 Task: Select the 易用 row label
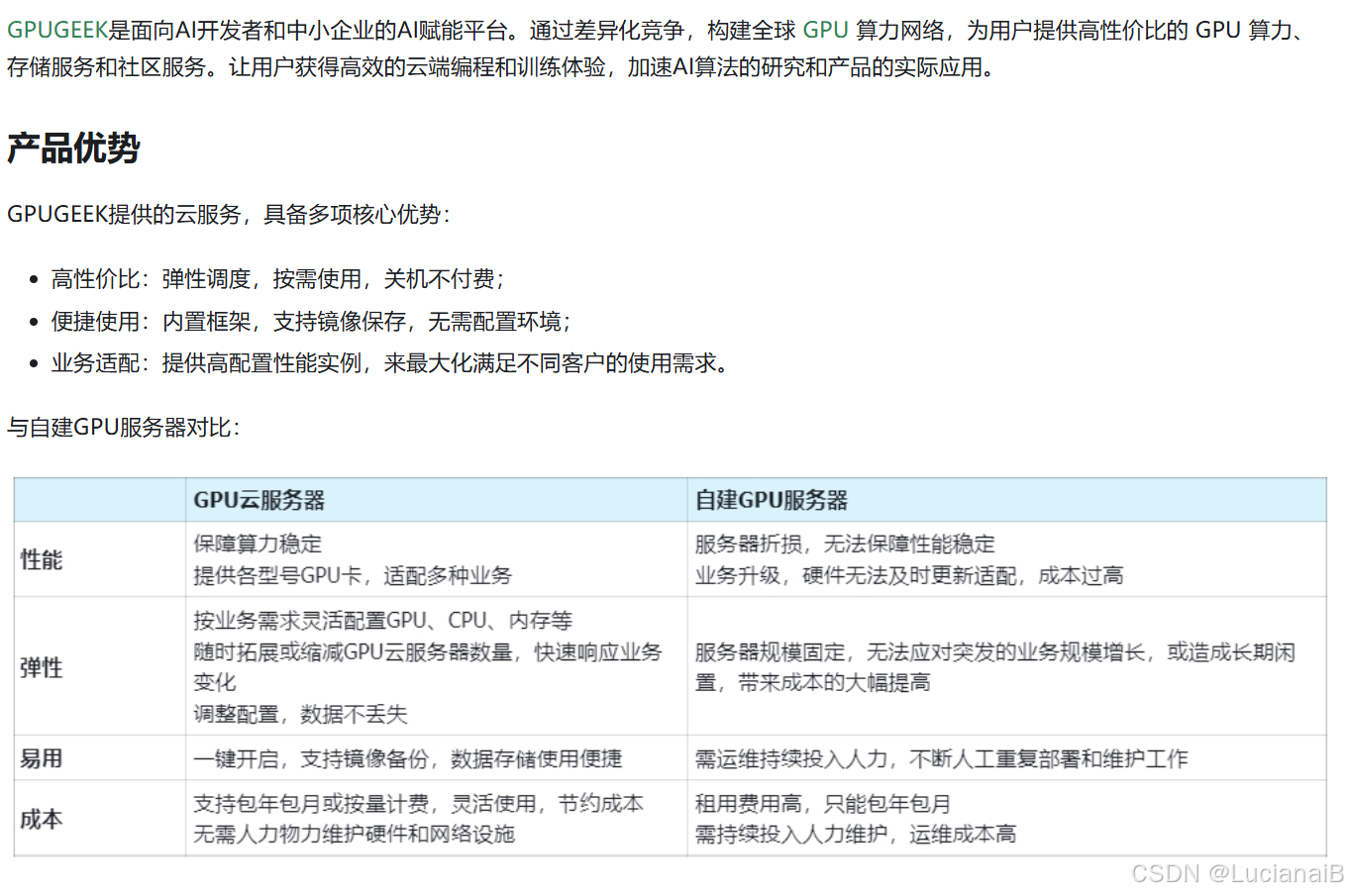pos(41,757)
